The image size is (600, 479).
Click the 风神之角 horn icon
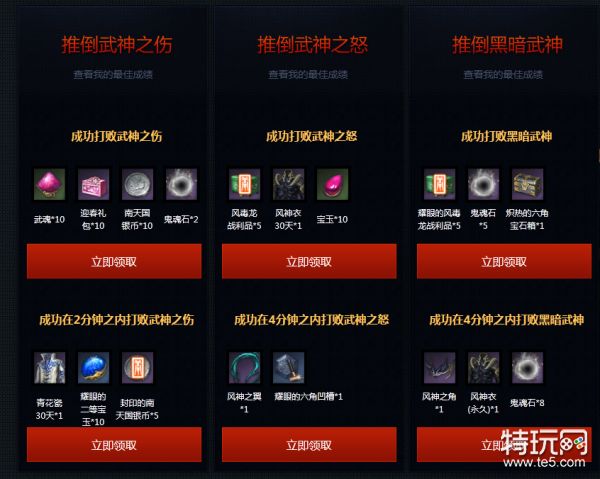[440, 368]
